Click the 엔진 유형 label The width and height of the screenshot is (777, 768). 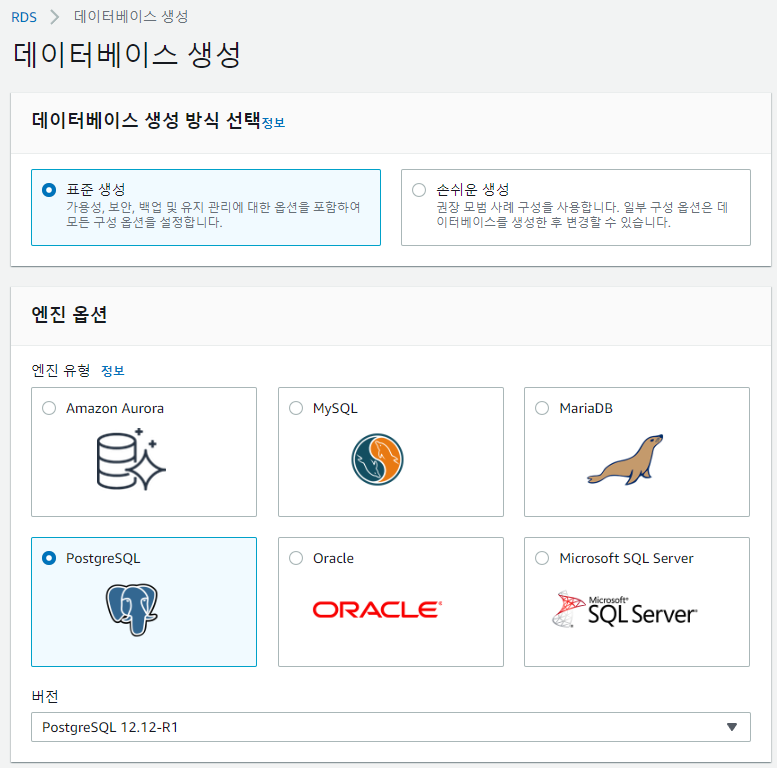coord(60,370)
